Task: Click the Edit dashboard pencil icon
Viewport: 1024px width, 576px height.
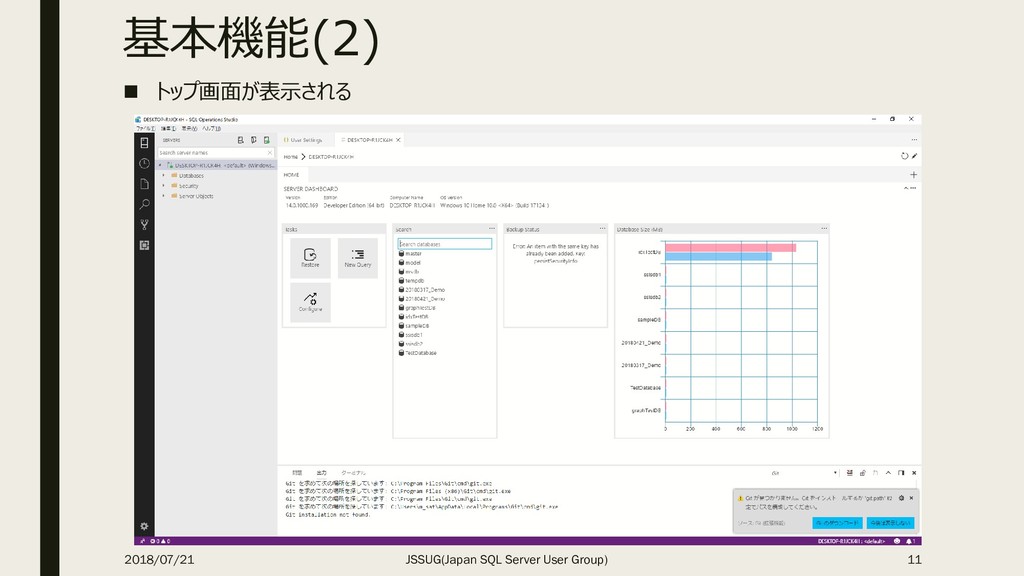Action: pyautogui.click(x=914, y=156)
